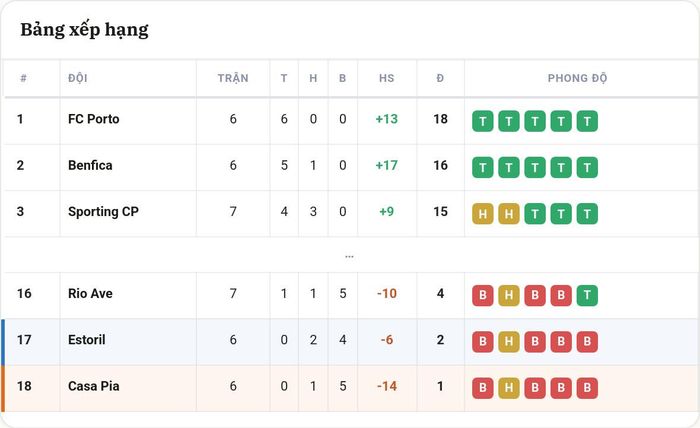
Task: Click Casa Pia's first red B badge
Action: (483, 388)
